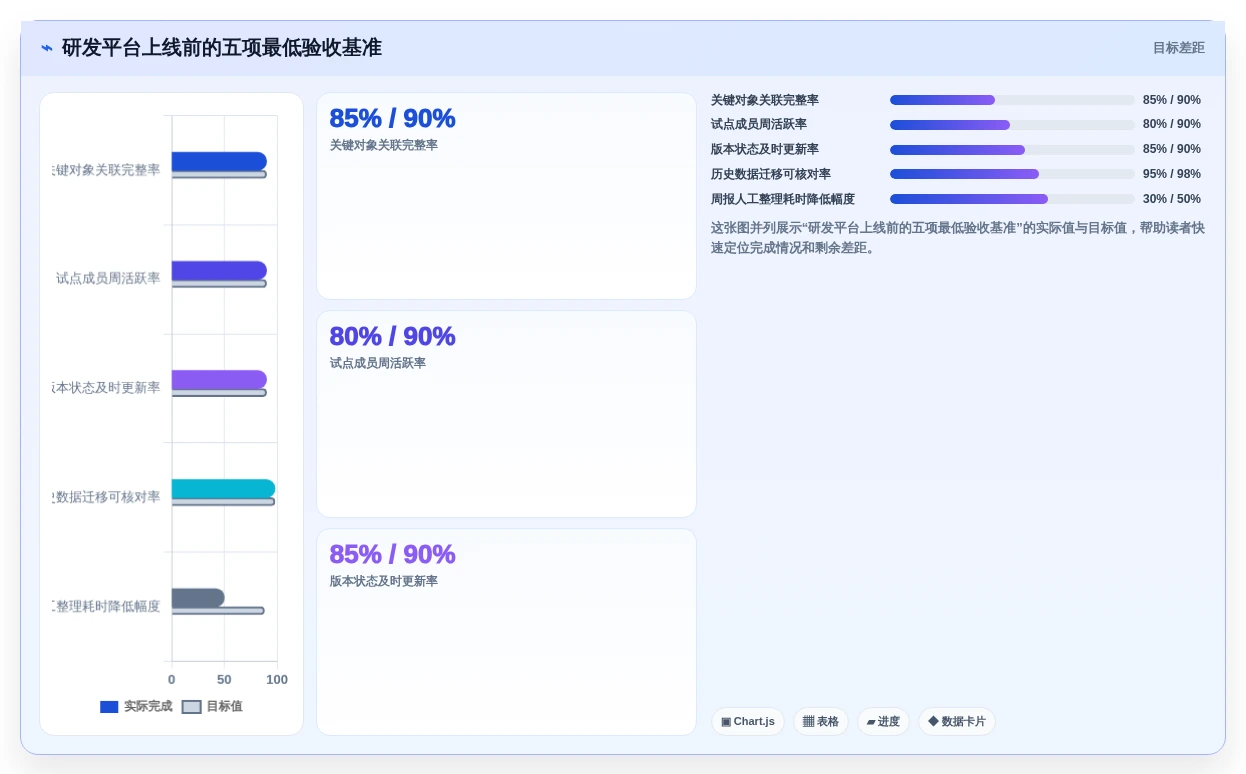Open the 80% / 90% 试点成员周活跃率 card
This screenshot has width=1246, height=774.
506,414
